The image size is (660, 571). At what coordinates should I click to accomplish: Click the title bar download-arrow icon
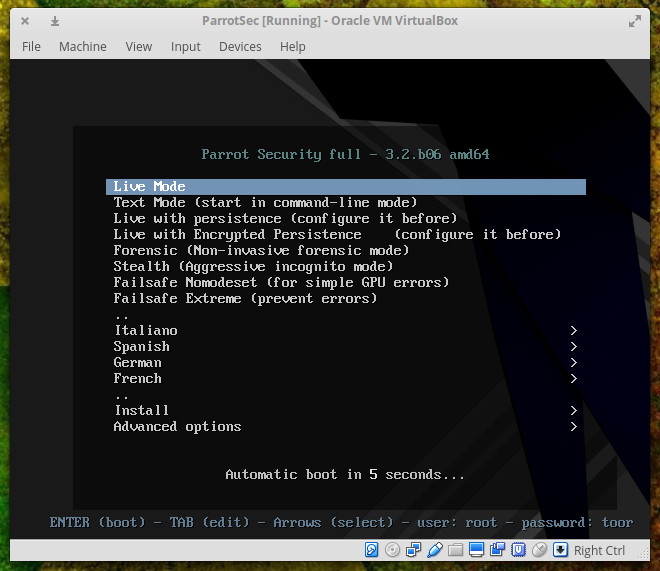pos(55,21)
